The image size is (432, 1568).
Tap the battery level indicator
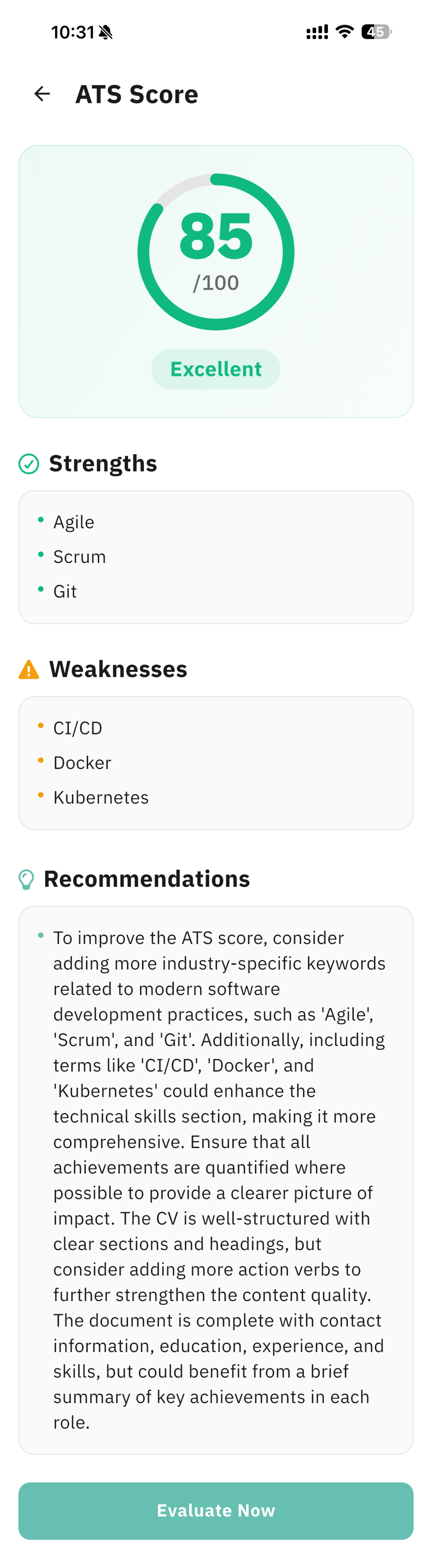[x=376, y=32]
